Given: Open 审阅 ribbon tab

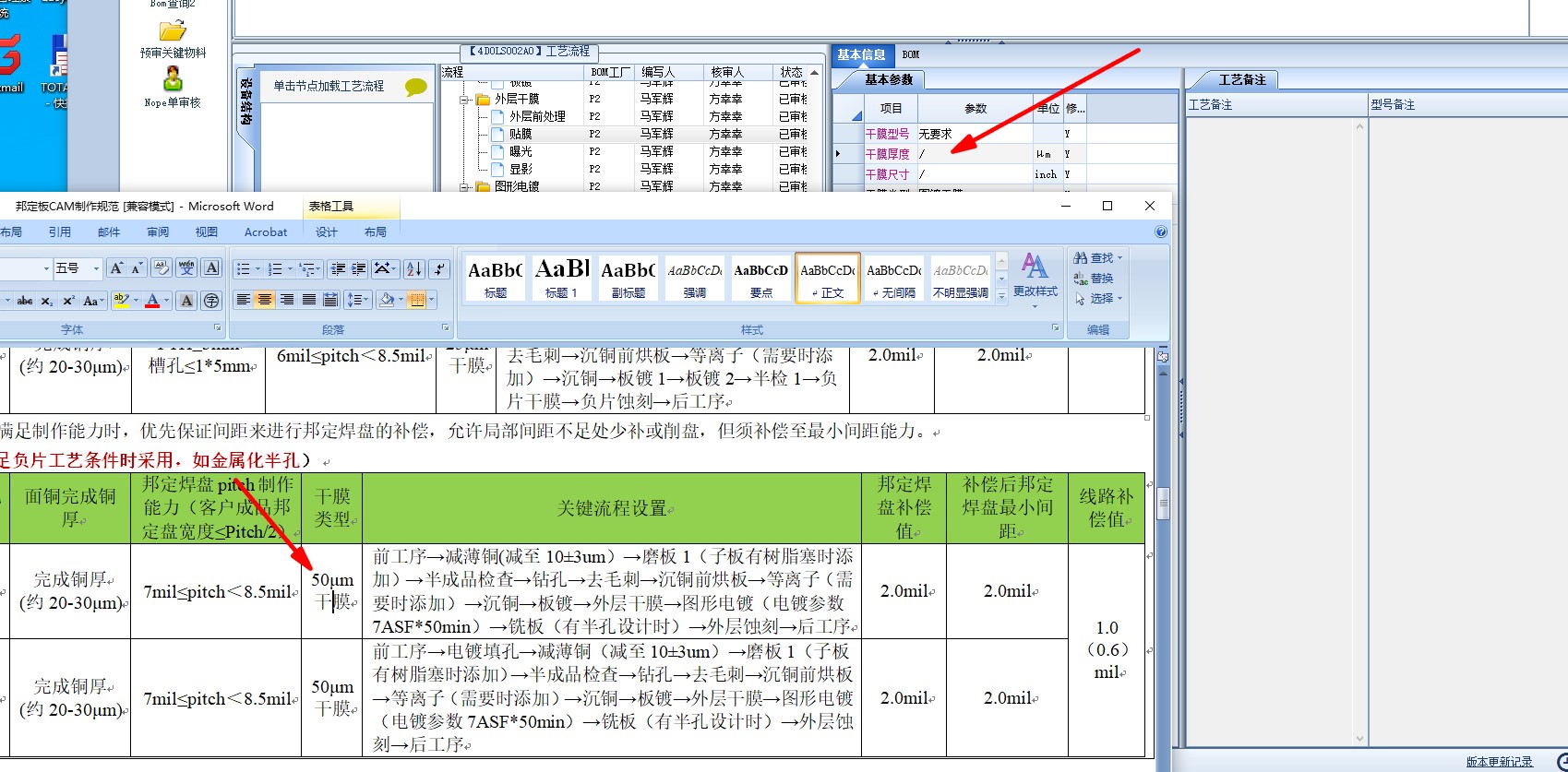Looking at the screenshot, I should pos(158,232).
